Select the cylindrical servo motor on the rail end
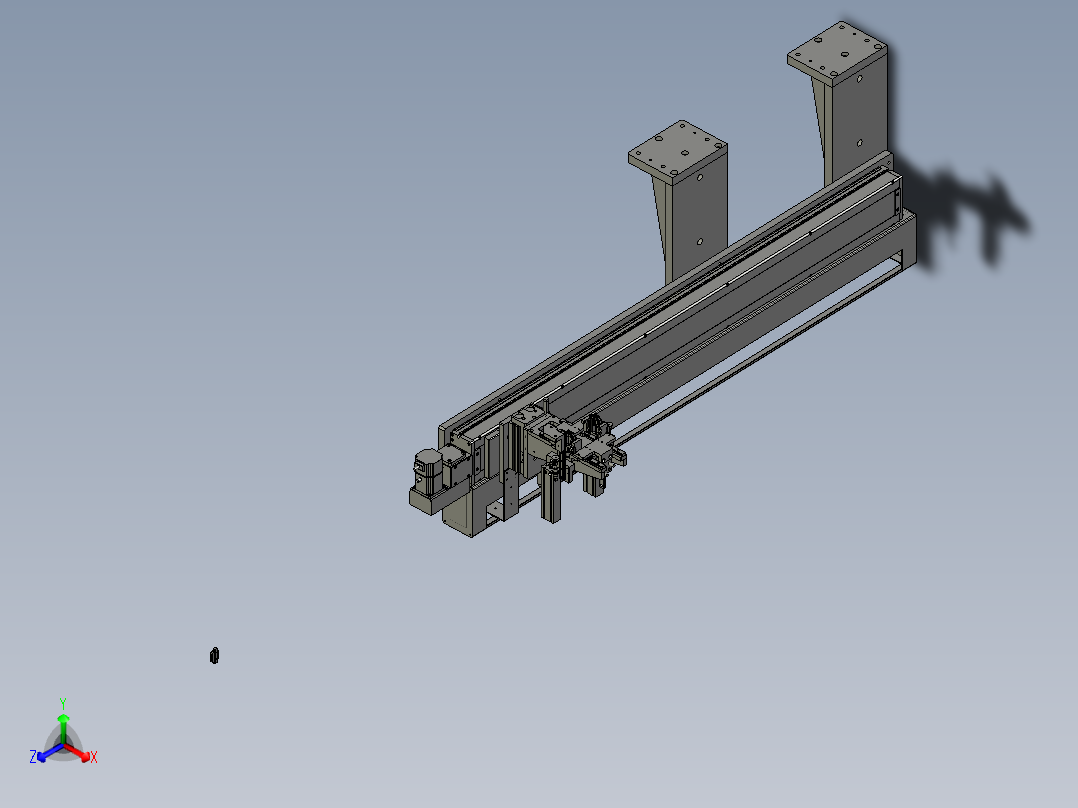This screenshot has height=808, width=1078. [428, 470]
